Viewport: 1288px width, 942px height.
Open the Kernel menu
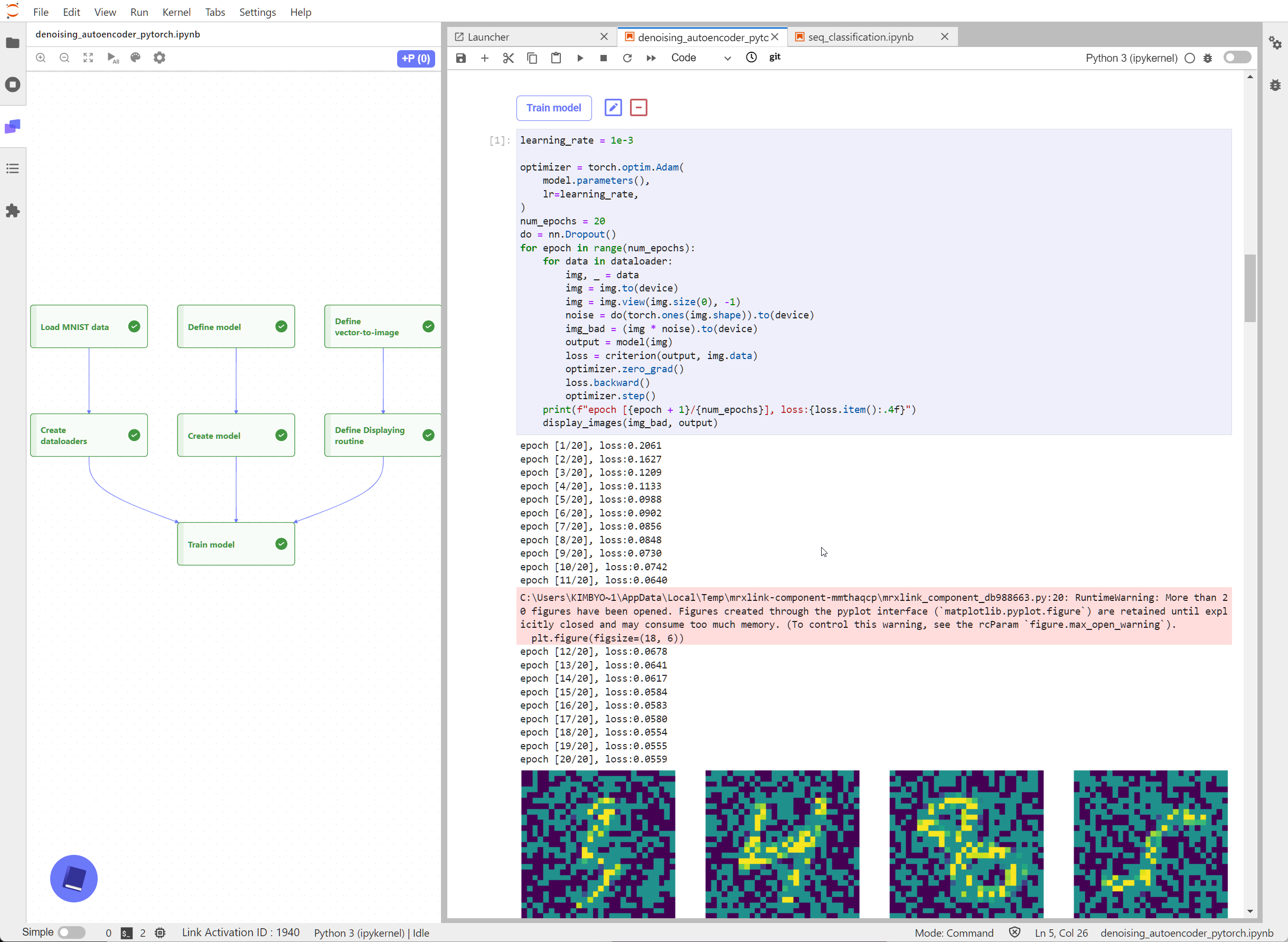tap(176, 12)
